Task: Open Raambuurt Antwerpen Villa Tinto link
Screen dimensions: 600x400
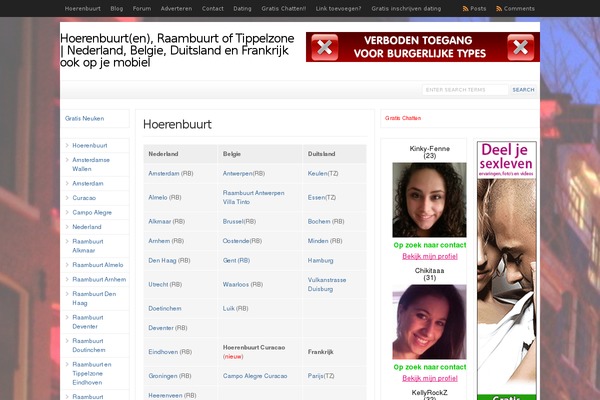Action: (253, 198)
